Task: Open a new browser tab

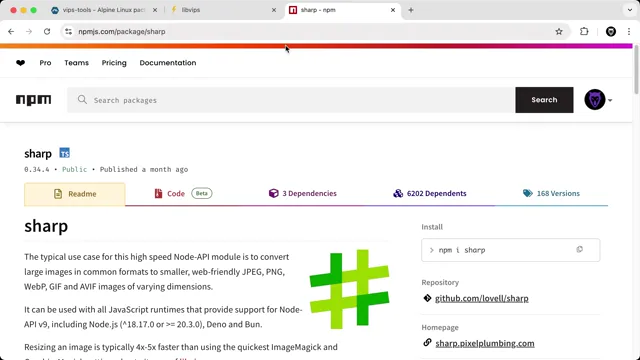Action: (x=411, y=10)
